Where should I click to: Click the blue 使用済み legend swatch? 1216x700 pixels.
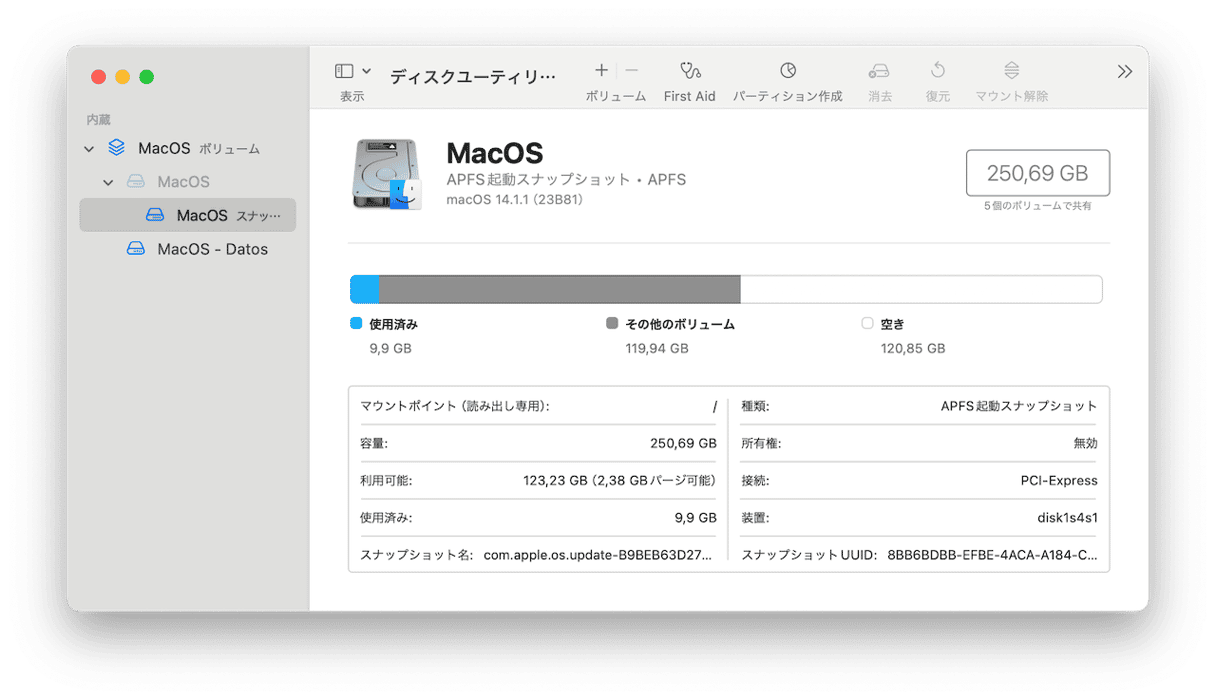coord(356,324)
